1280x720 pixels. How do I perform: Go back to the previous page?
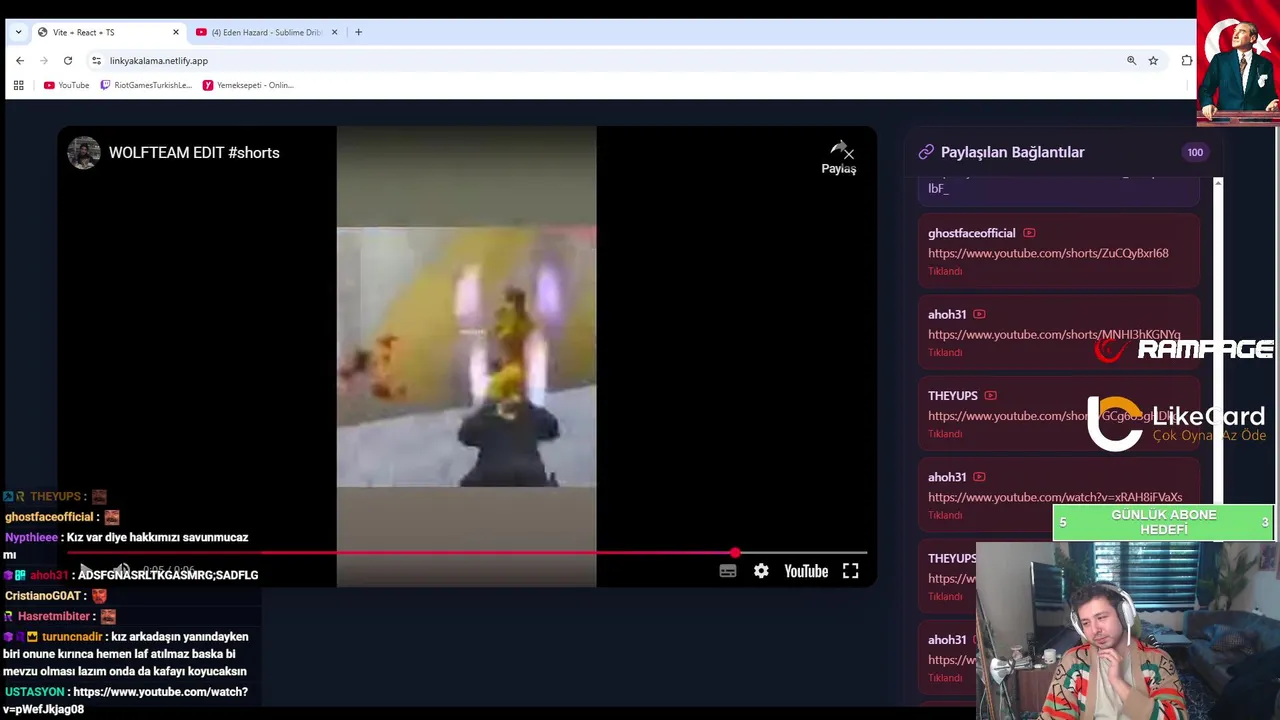tap(20, 61)
